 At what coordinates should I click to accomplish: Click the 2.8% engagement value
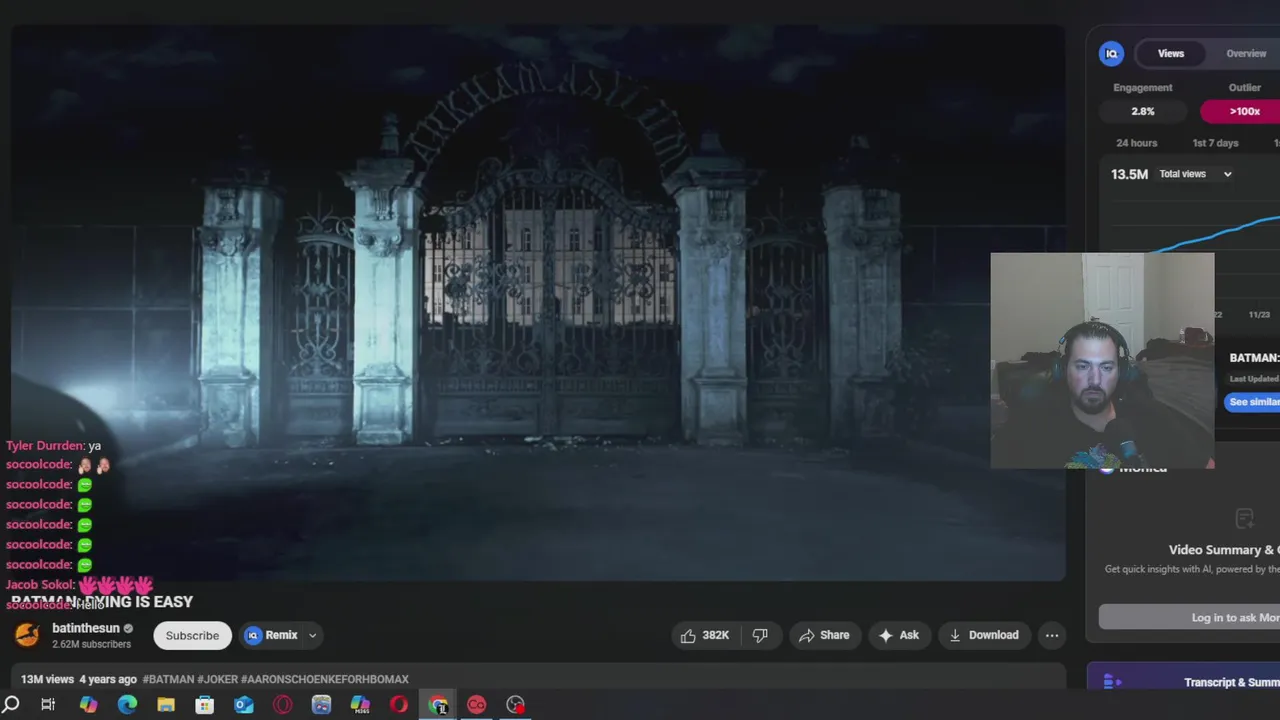(x=1142, y=111)
